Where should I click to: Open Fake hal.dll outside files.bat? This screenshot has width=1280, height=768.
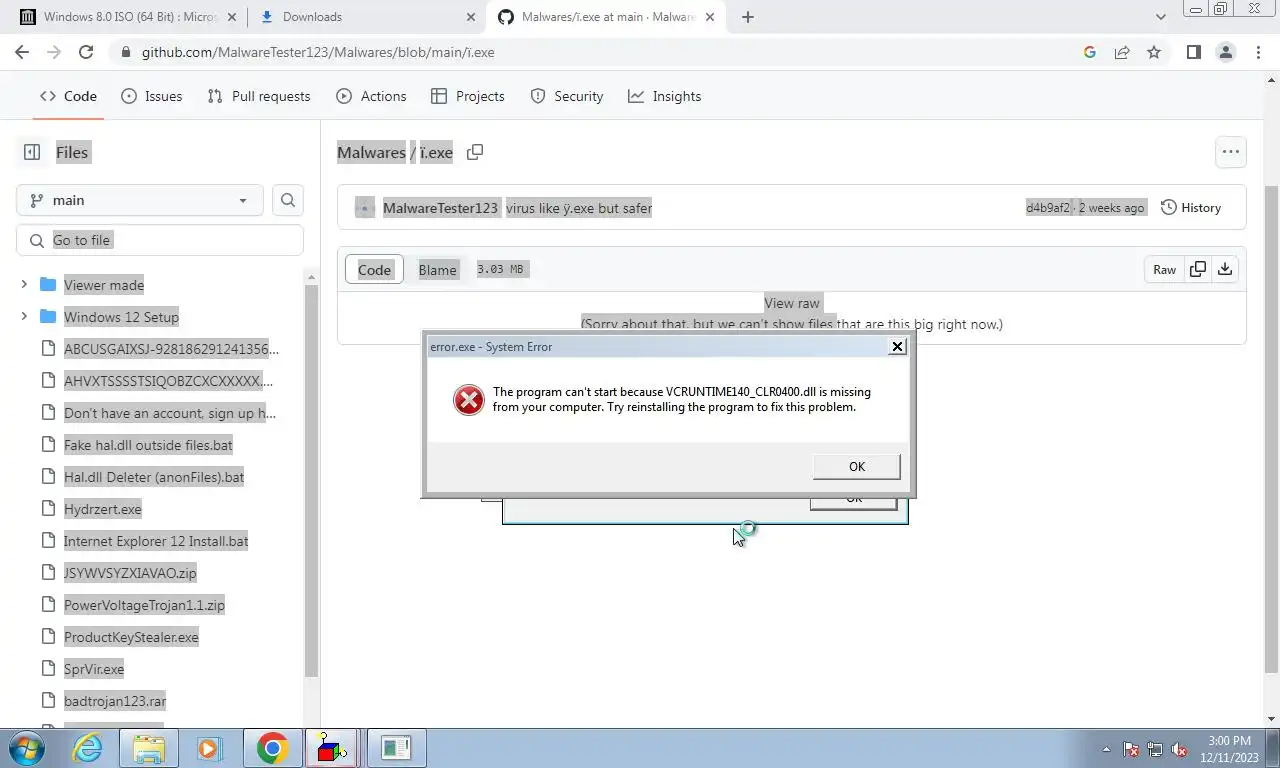(148, 445)
